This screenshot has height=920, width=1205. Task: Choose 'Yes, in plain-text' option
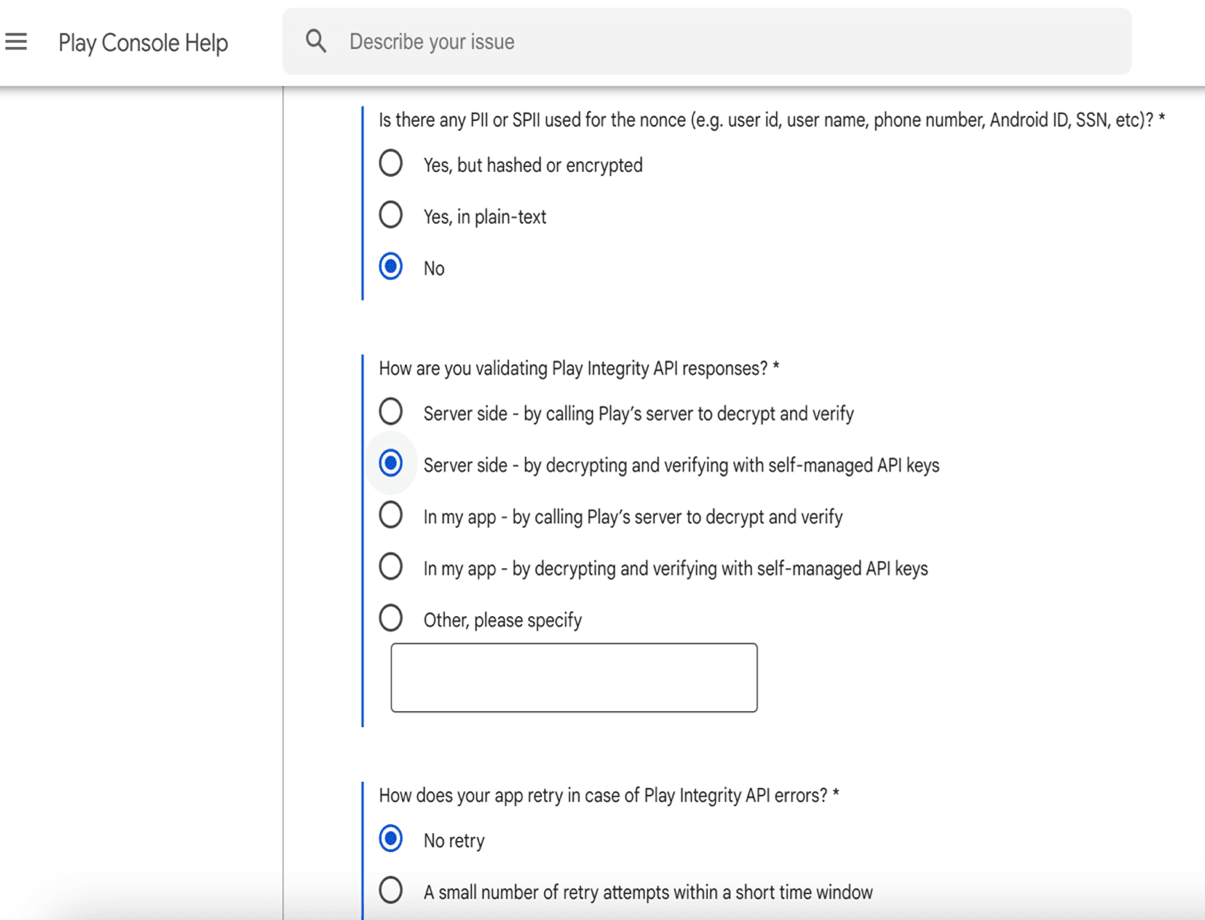pyautogui.click(x=391, y=215)
